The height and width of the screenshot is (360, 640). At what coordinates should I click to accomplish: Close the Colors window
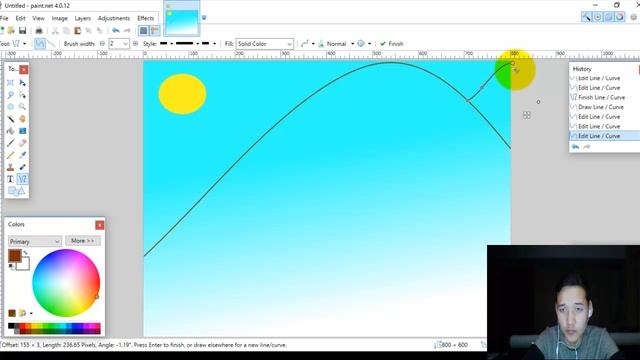point(100,225)
